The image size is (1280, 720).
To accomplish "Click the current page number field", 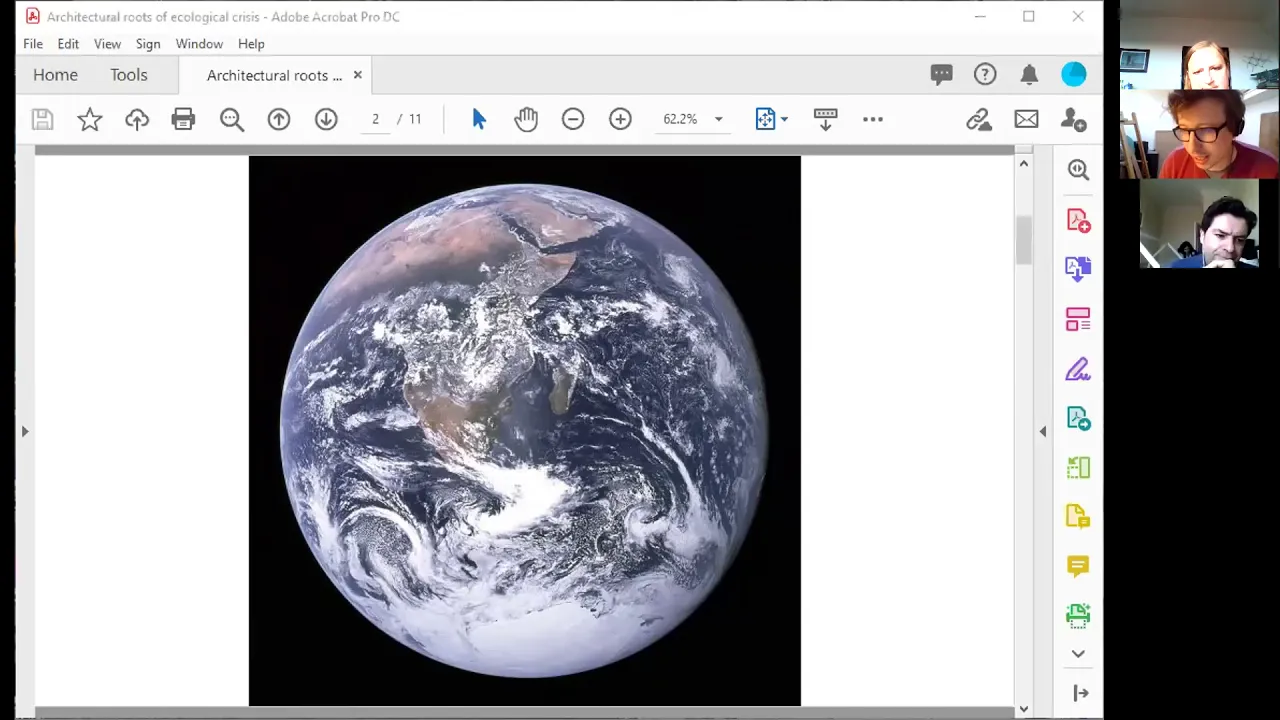I will [375, 119].
